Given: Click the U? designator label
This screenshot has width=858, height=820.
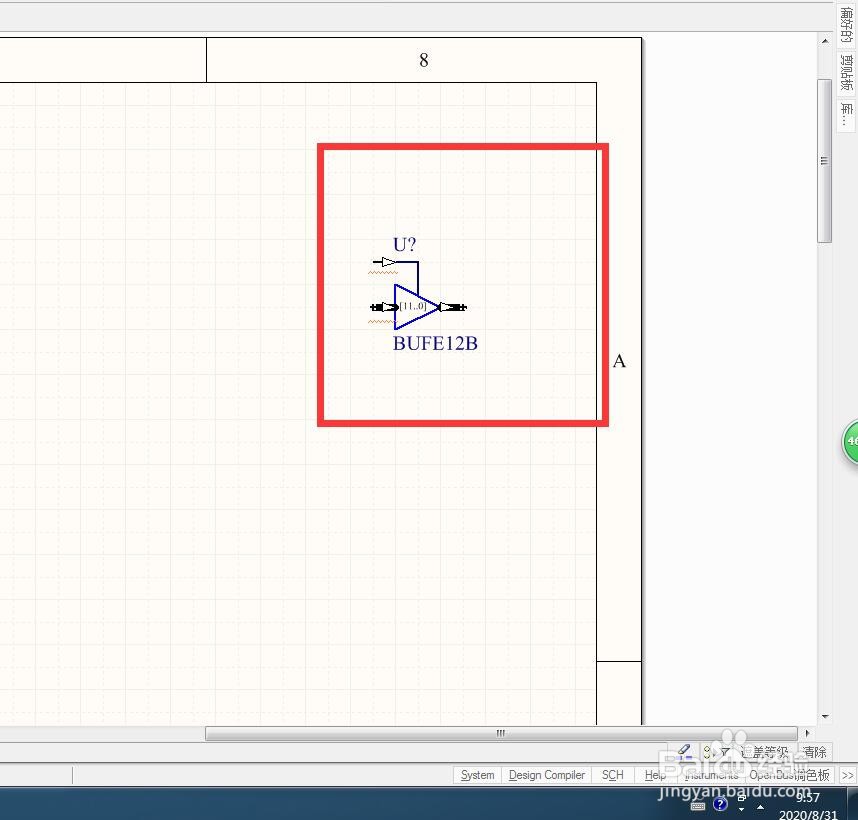Looking at the screenshot, I should [x=404, y=245].
